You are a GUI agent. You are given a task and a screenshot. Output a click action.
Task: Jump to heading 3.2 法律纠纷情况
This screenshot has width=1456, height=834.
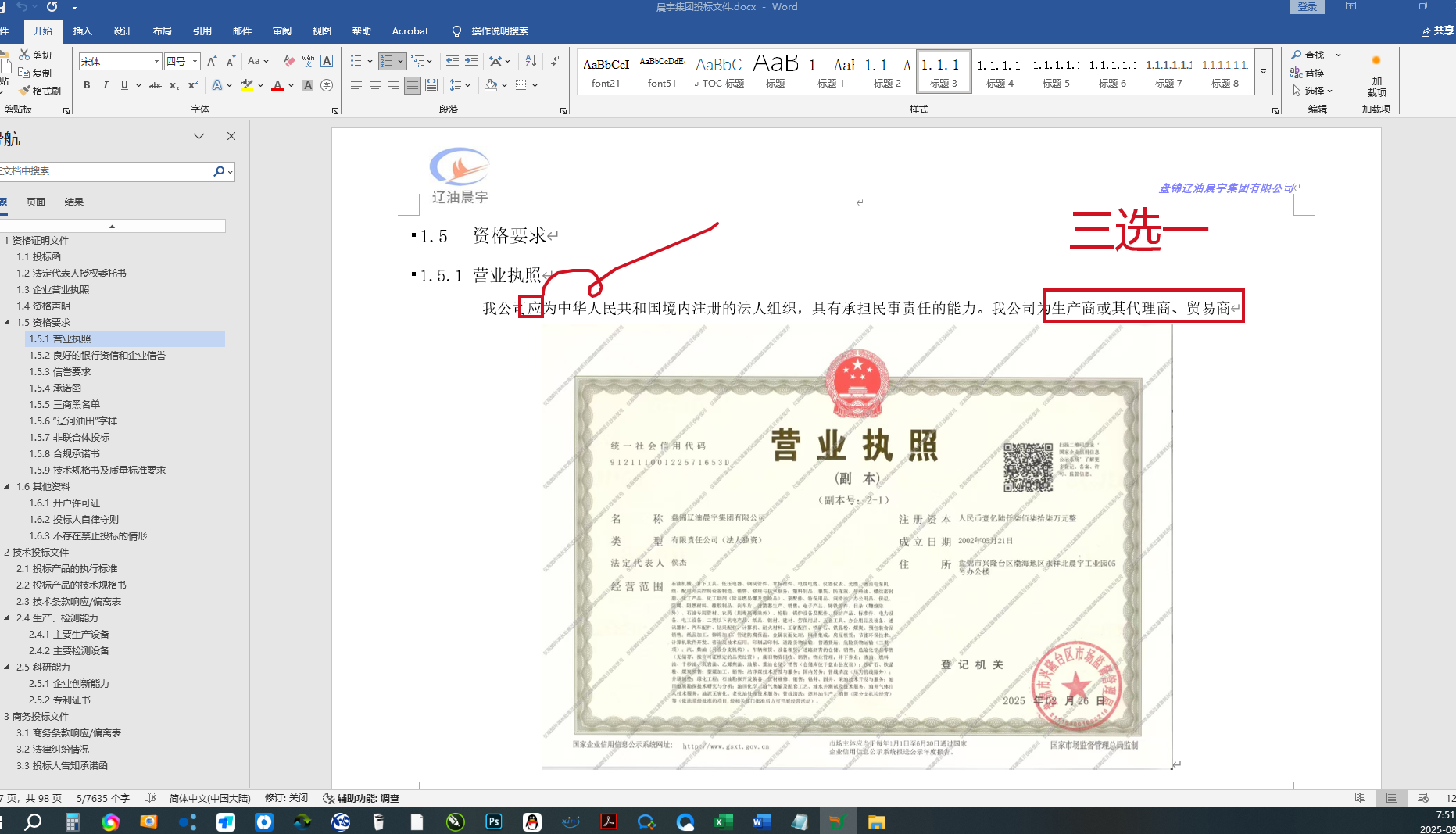[x=53, y=749]
